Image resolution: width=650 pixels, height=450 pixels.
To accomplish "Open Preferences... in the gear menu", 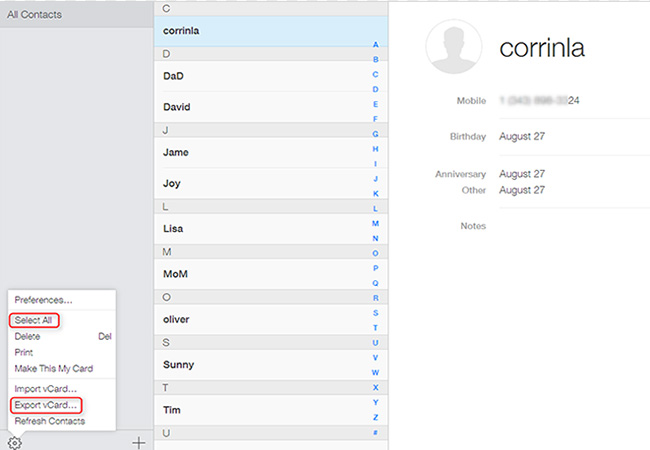I will tap(44, 300).
